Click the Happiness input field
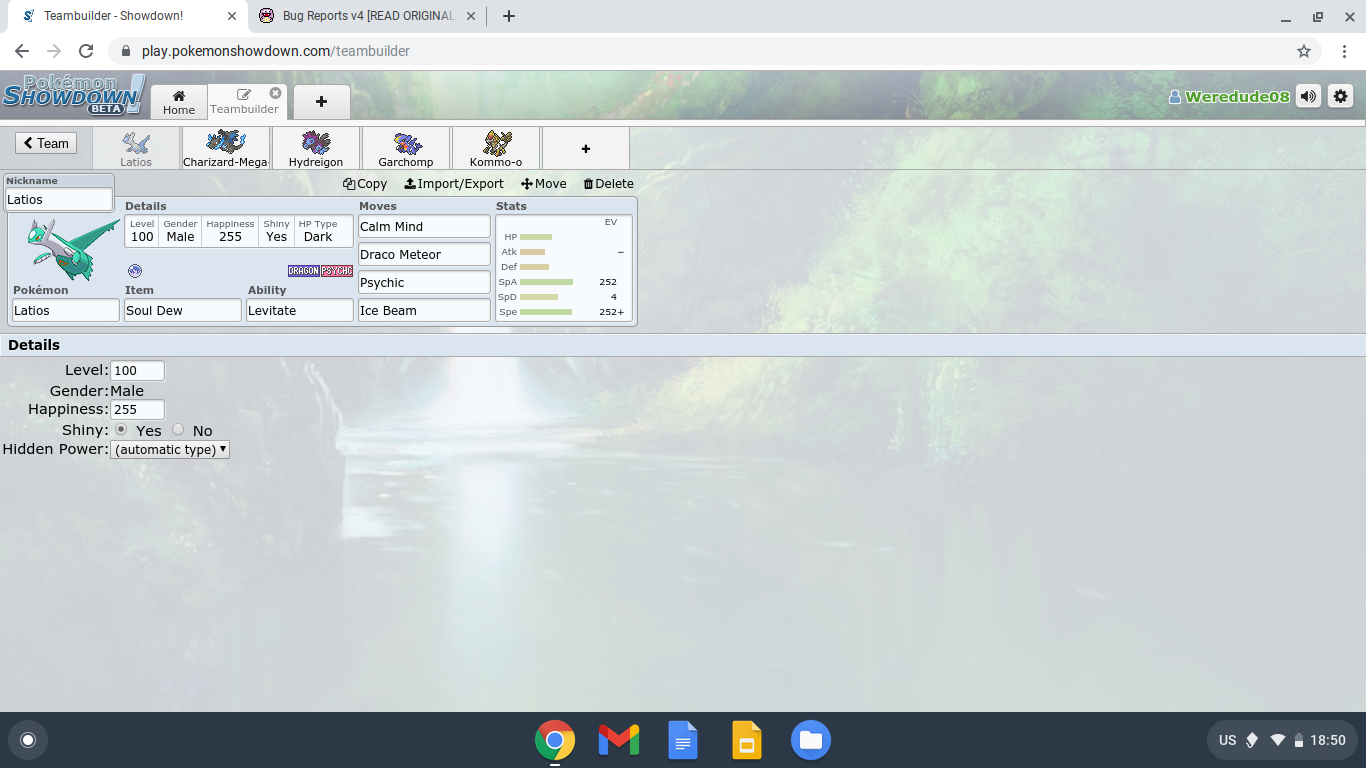Viewport: 1366px width, 768px height. (137, 409)
